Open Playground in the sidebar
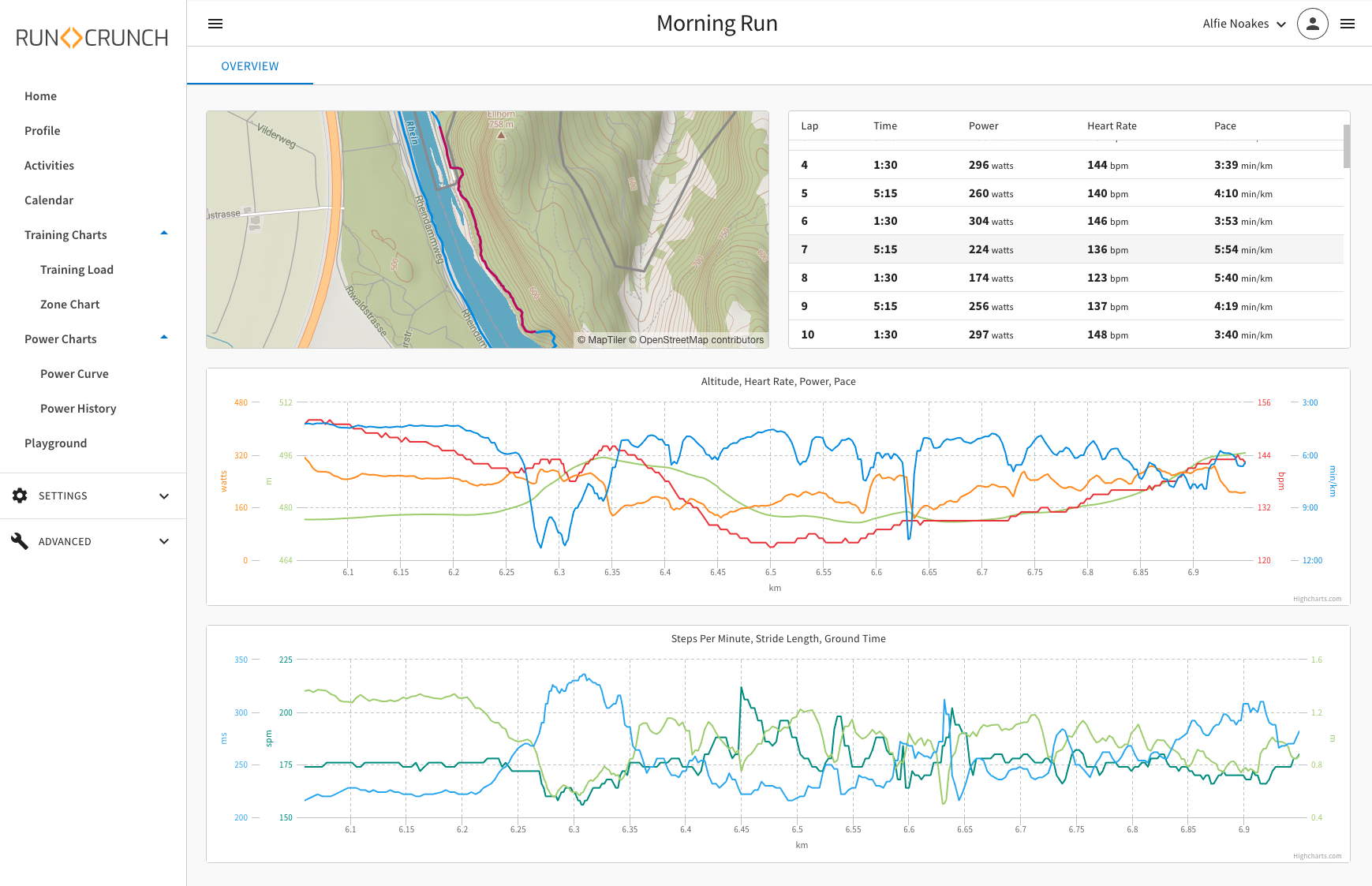Screen dimensions: 1372x886 56,443
